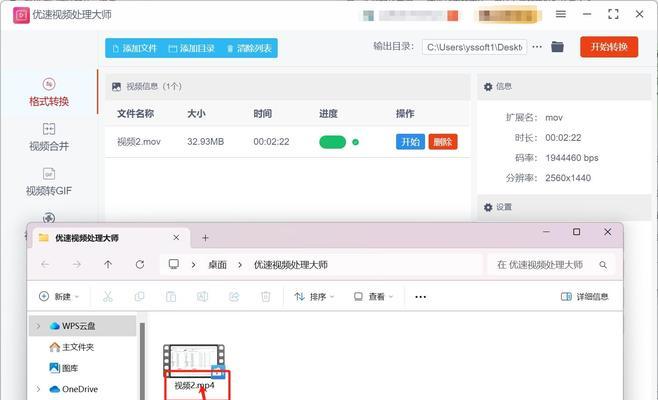The width and height of the screenshot is (658, 400).
Task: Click the Share icon in Explorer toolbar
Action: tap(234, 297)
